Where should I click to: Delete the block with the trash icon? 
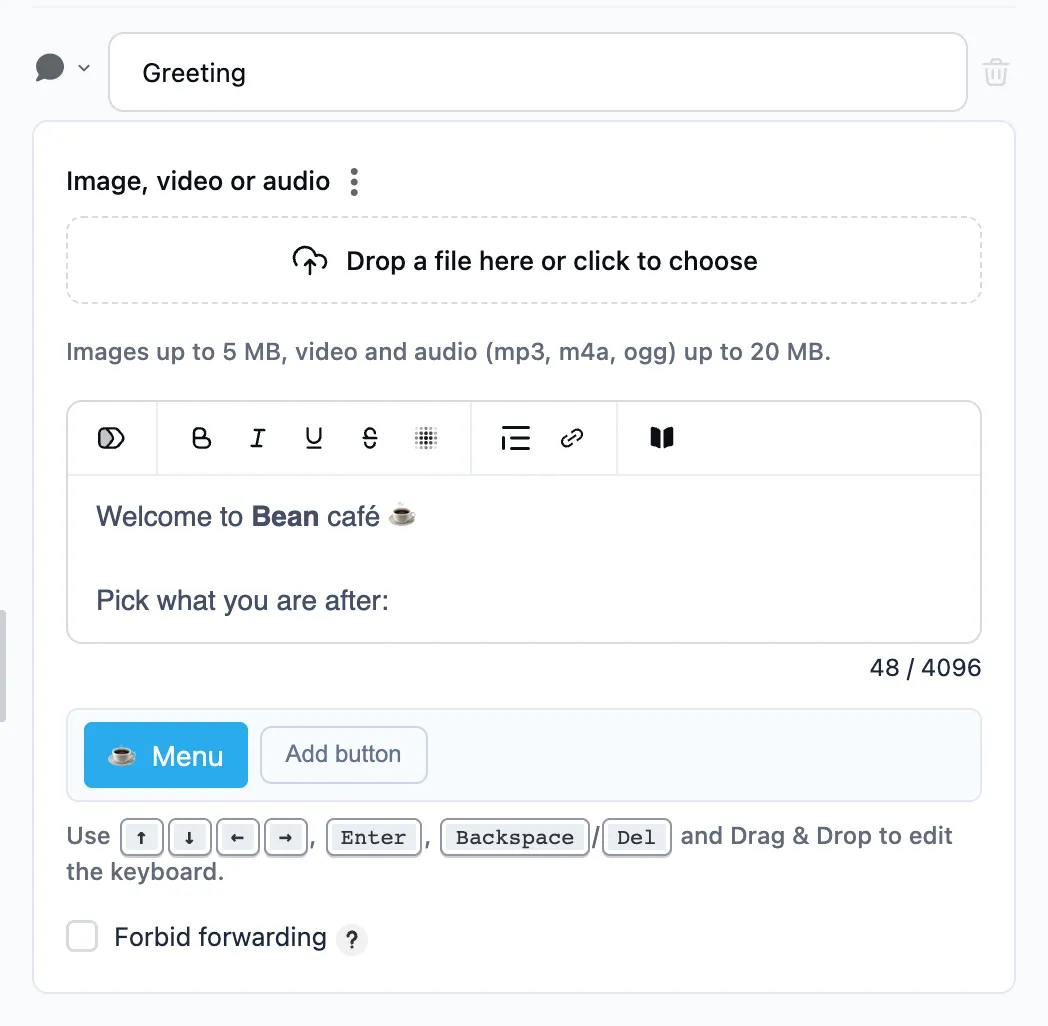995,72
